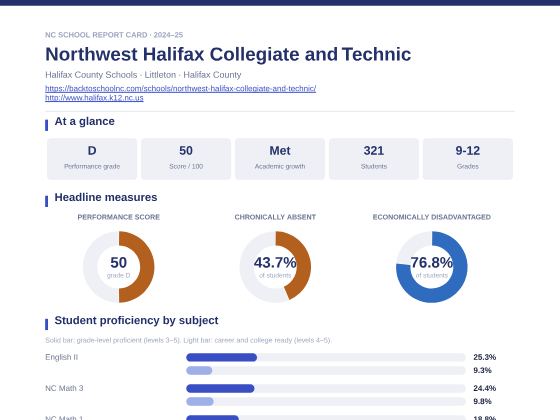Image resolution: width=560 pixels, height=420 pixels.
Task: Select the Score / 100 card
Action: [x=186, y=159]
